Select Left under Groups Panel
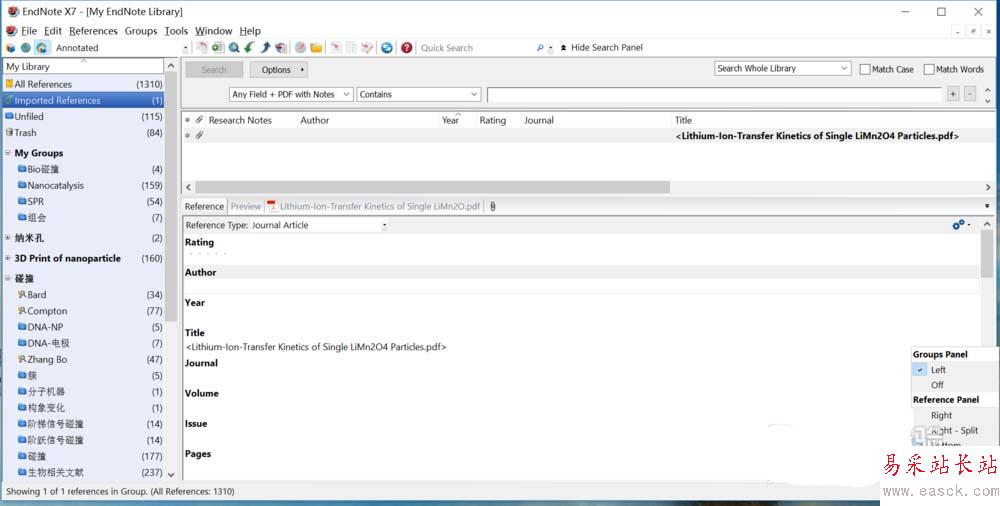Viewport: 1000px width, 506px height. pyautogui.click(x=938, y=370)
